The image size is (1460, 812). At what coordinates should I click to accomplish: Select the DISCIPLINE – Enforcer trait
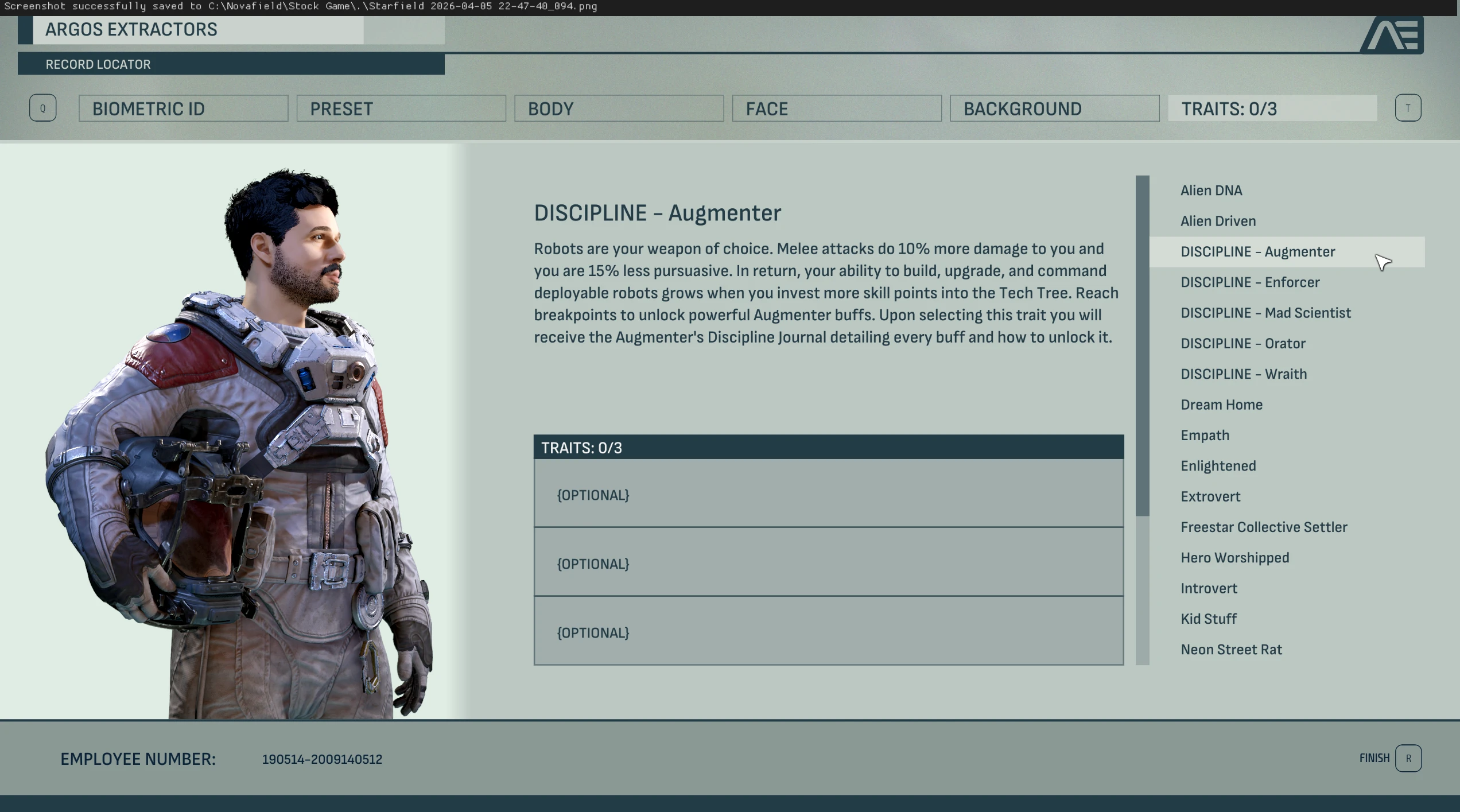[1287, 282]
